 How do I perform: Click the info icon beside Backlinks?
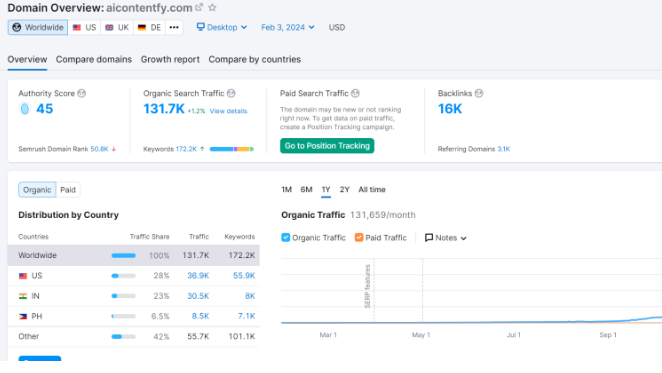(479, 93)
